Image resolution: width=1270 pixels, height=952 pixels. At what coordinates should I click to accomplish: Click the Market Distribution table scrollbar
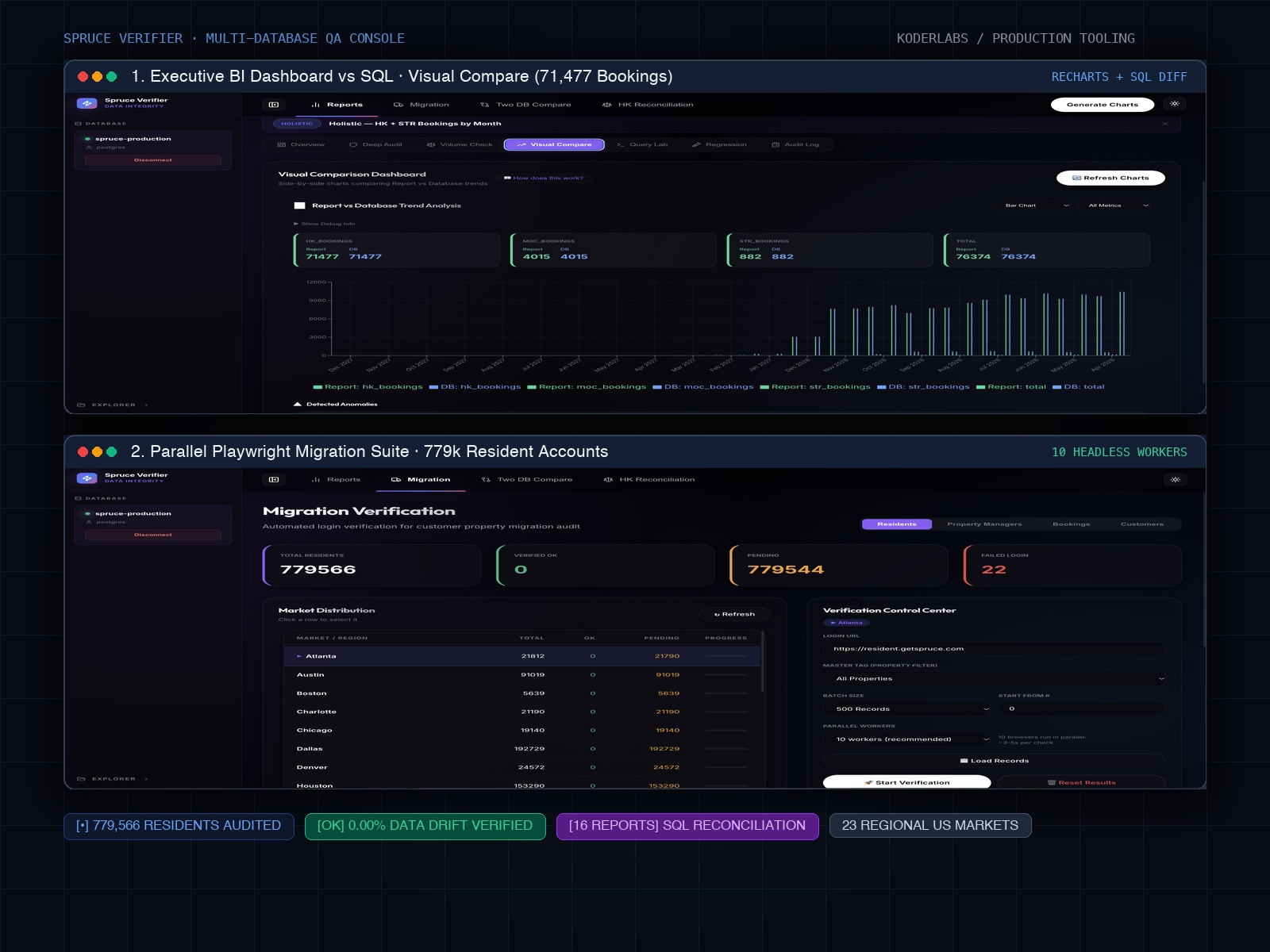(763, 662)
